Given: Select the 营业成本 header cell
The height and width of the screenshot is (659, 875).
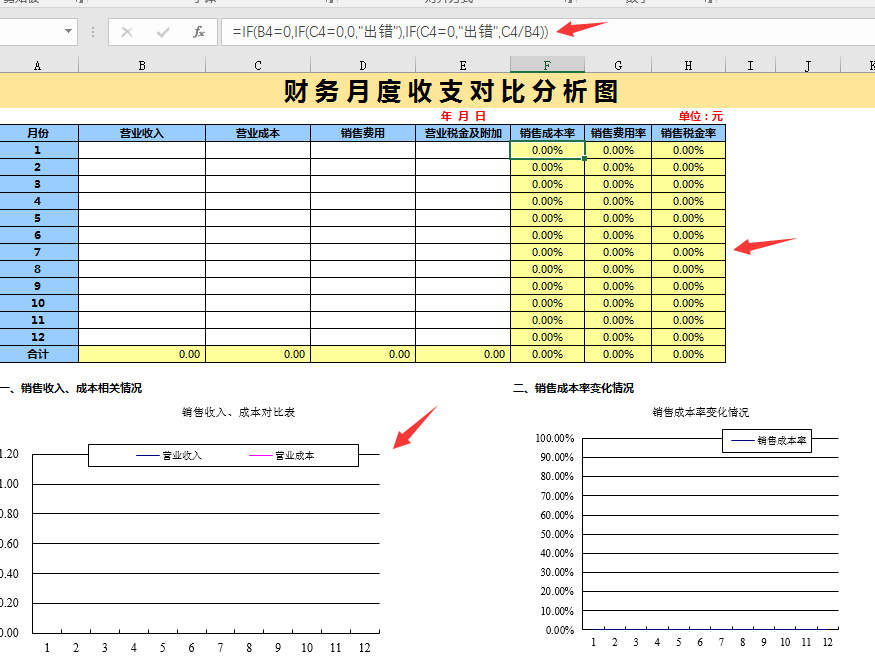Looking at the screenshot, I should tap(258, 133).
